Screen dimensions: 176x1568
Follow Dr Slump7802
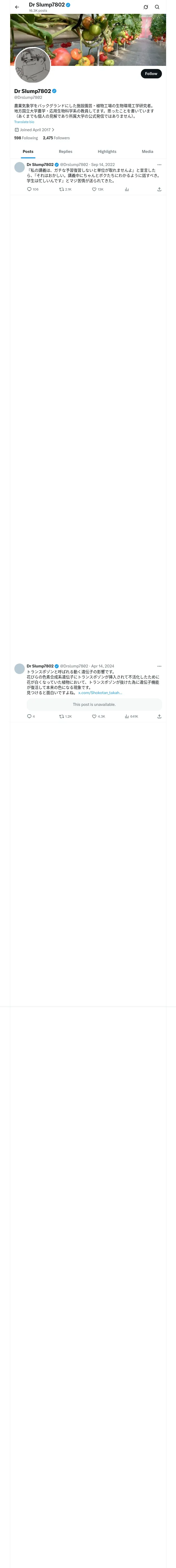pos(151,74)
